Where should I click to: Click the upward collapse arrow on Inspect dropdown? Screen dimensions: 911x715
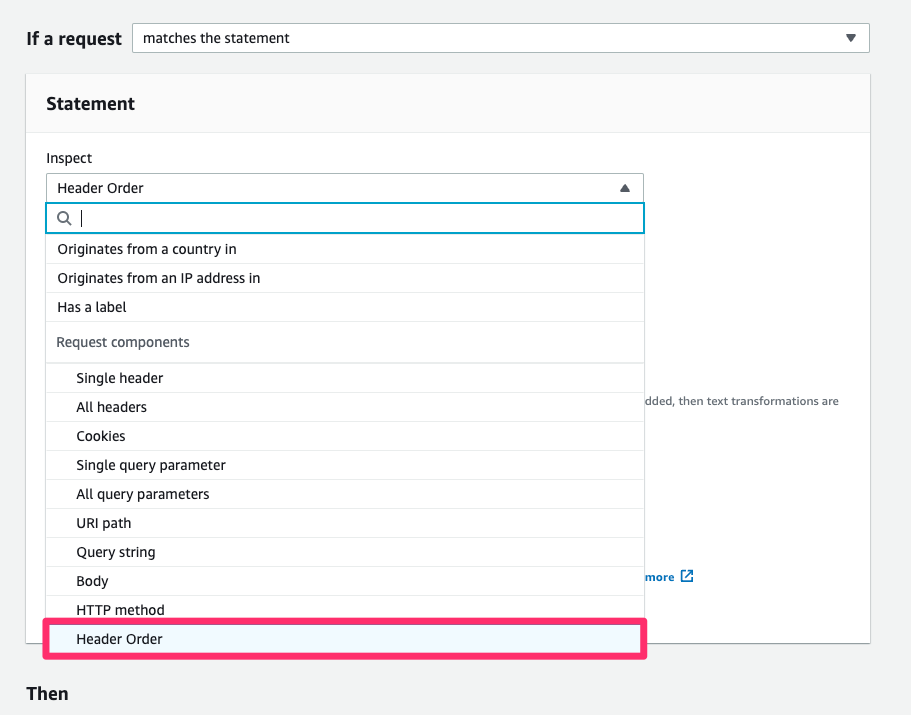(x=625, y=187)
